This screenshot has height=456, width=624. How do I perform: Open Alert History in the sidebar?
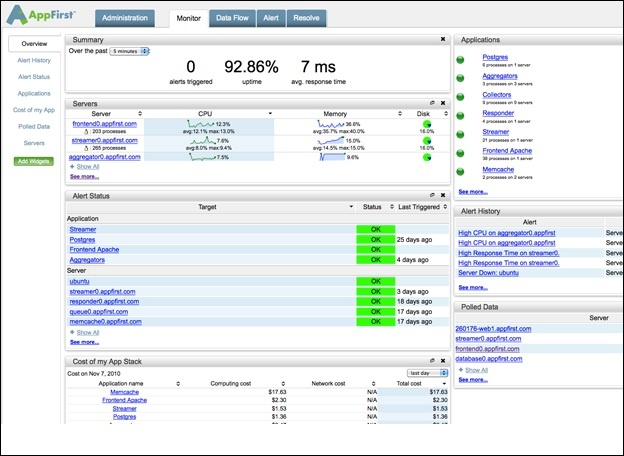34,60
